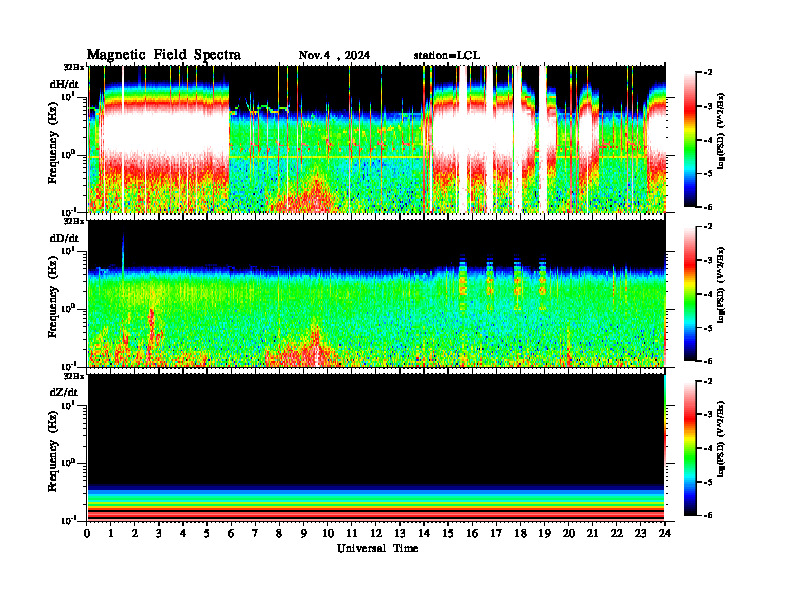The height and width of the screenshot is (612, 792).
Task: Click the "Universal Time" axis label
Action: tap(377, 548)
